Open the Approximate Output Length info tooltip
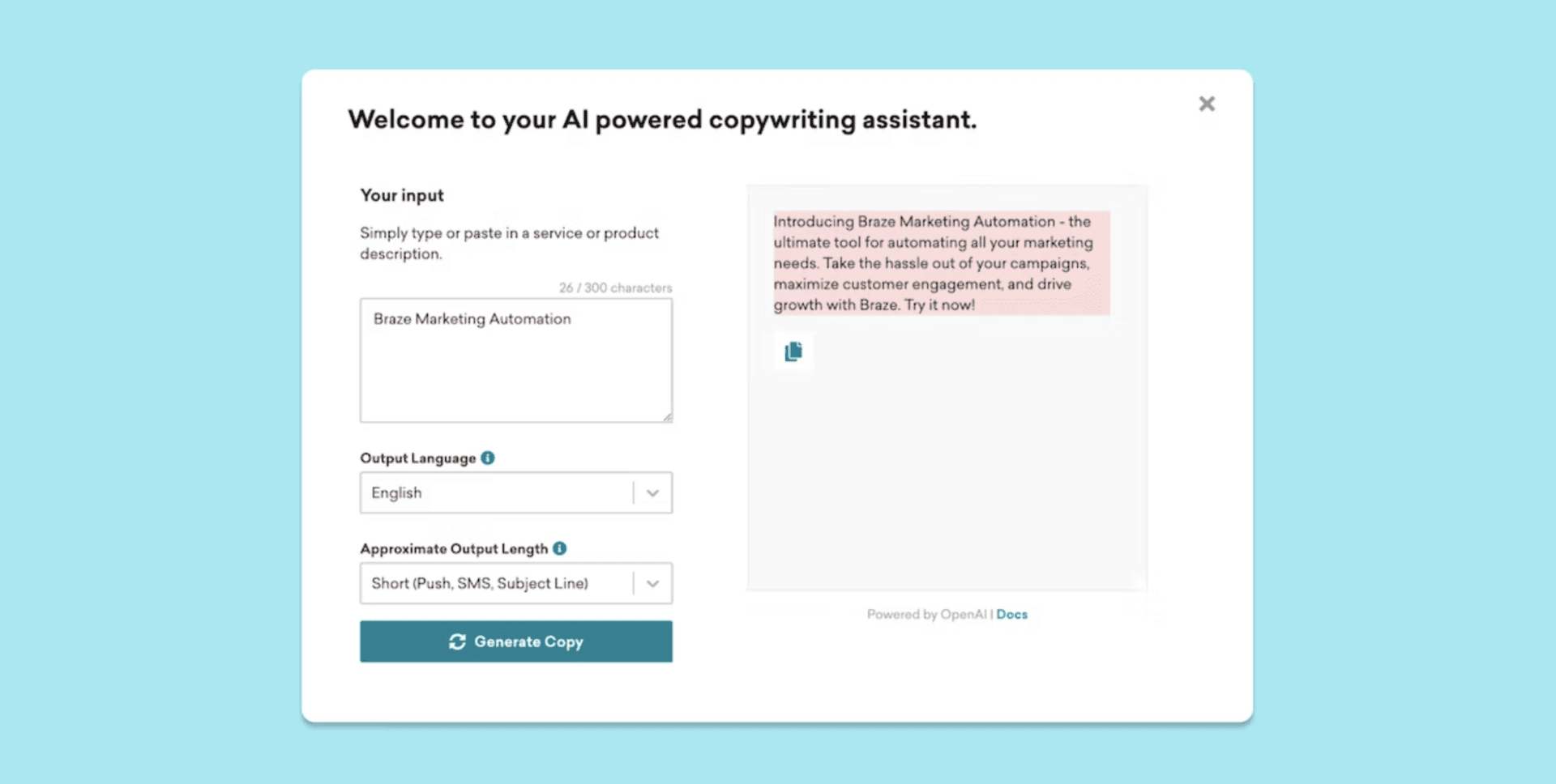Screen dimensions: 1556x784 (560, 548)
